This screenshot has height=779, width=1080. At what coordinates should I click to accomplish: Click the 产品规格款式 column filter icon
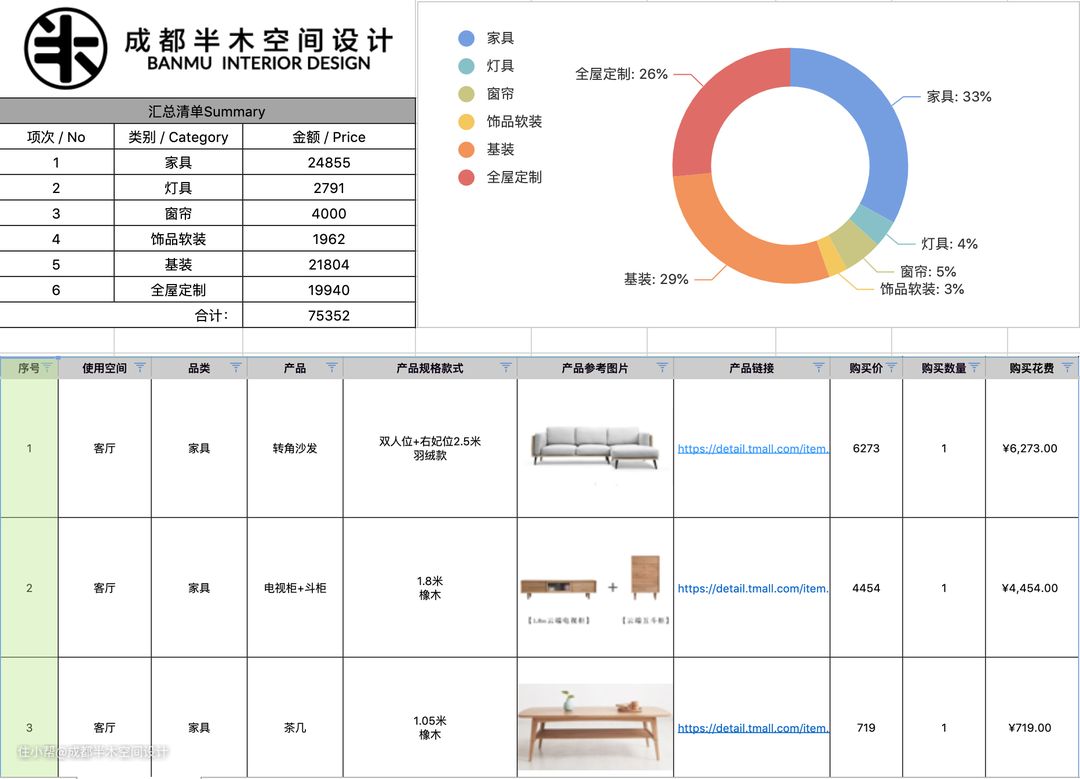tap(506, 368)
